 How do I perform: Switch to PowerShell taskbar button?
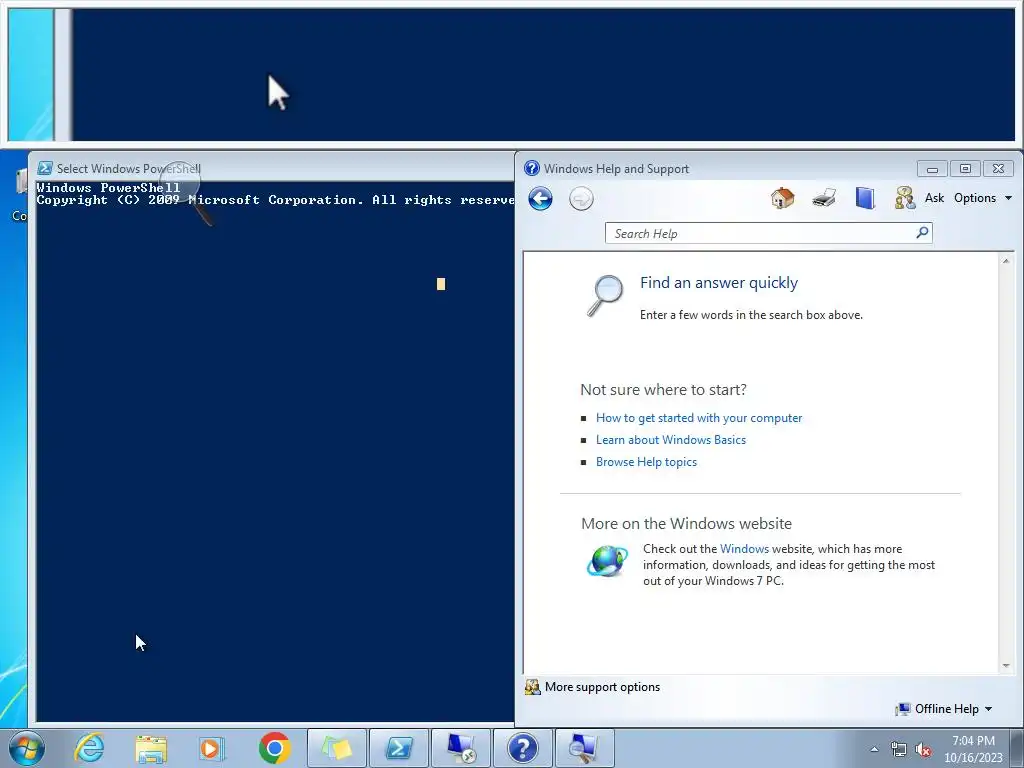(x=399, y=748)
